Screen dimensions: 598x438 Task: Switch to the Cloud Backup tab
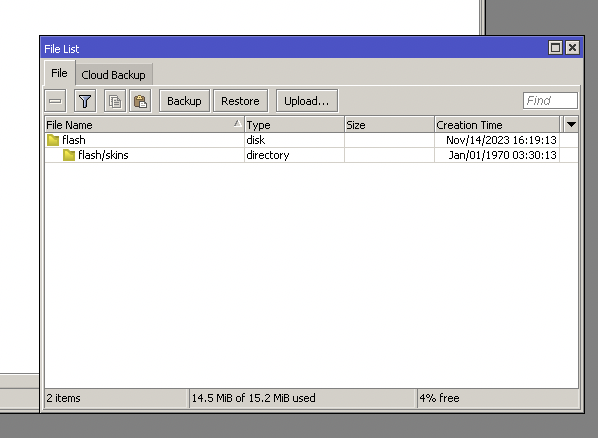pos(114,75)
